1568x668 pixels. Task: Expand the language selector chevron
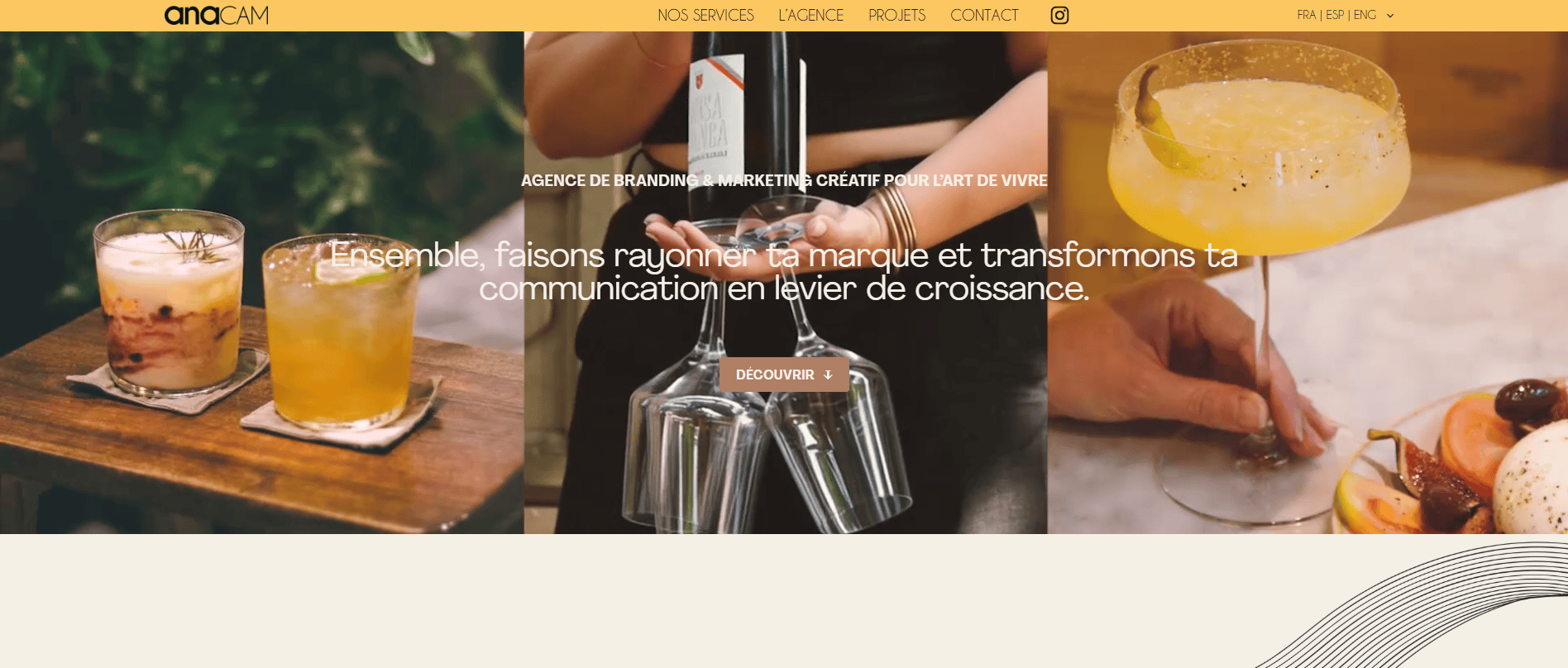(x=1390, y=16)
